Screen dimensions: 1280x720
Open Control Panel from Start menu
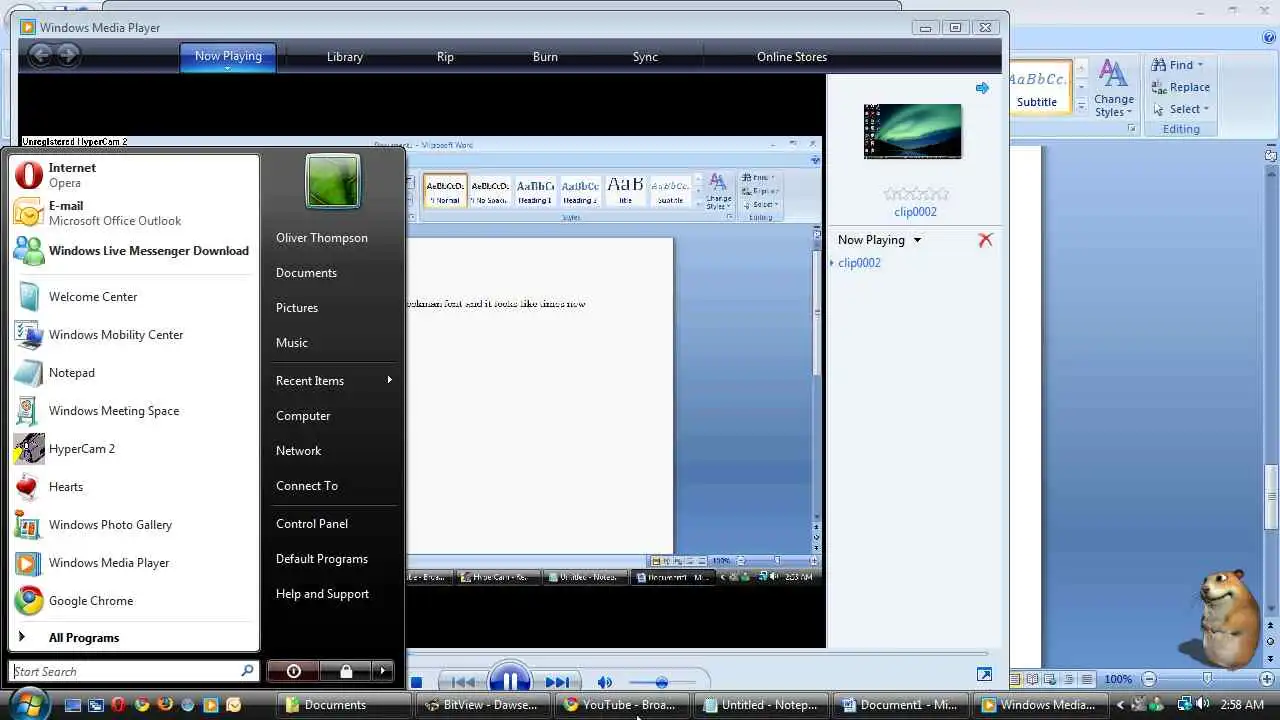pos(312,524)
